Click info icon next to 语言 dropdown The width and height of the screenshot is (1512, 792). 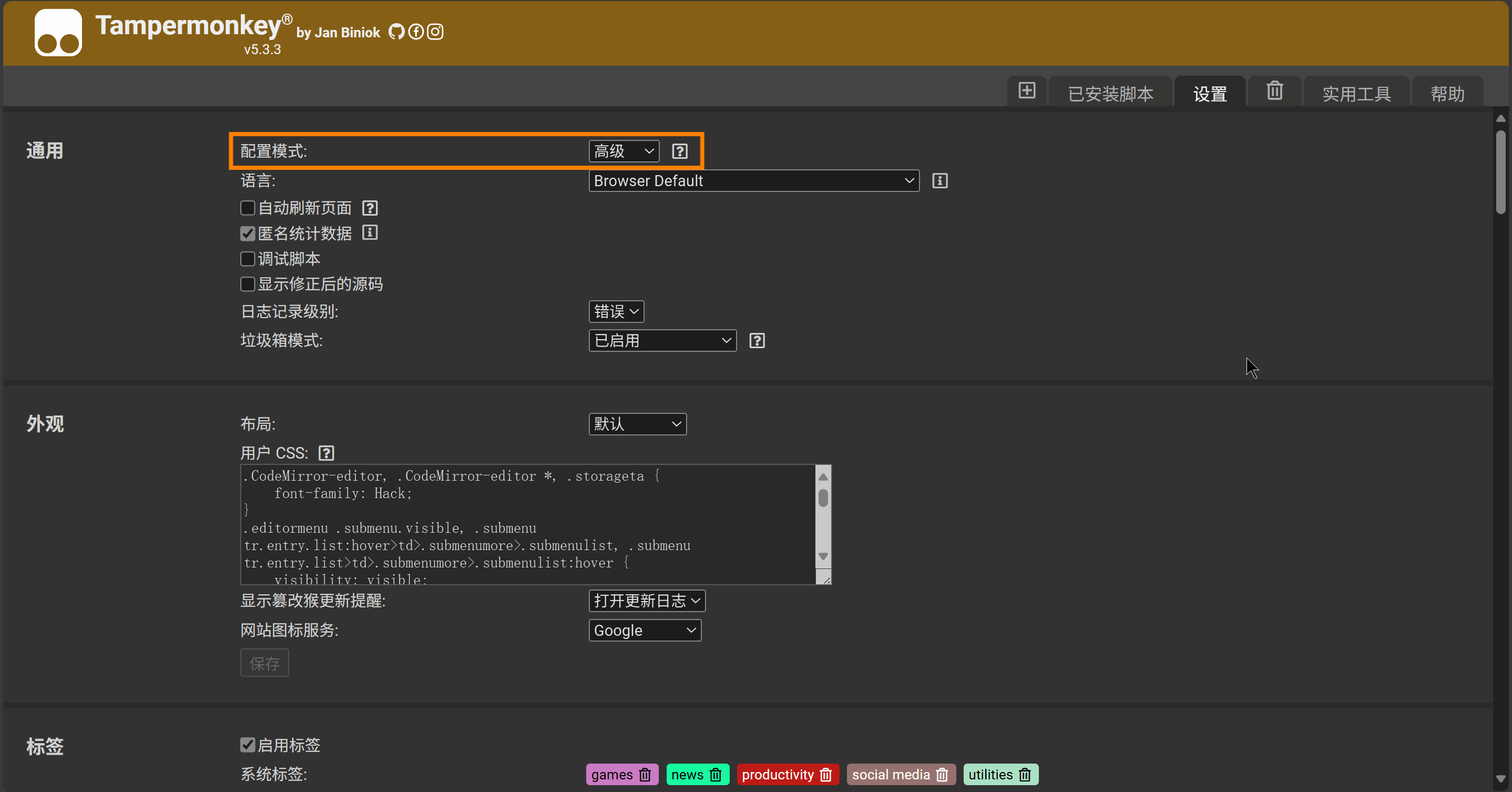[x=939, y=181]
